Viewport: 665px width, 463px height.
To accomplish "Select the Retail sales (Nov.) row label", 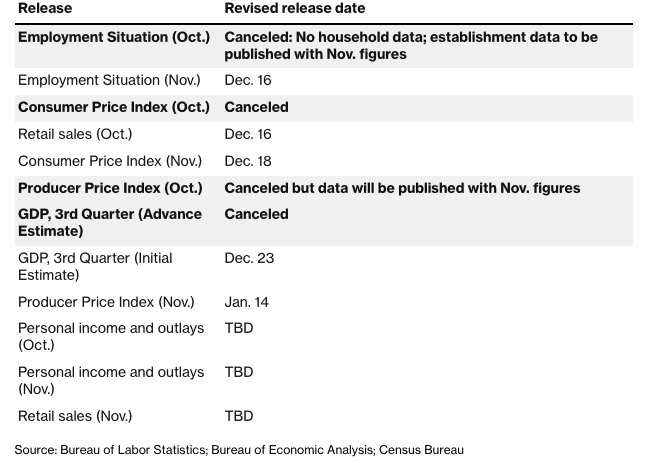I will (75, 416).
